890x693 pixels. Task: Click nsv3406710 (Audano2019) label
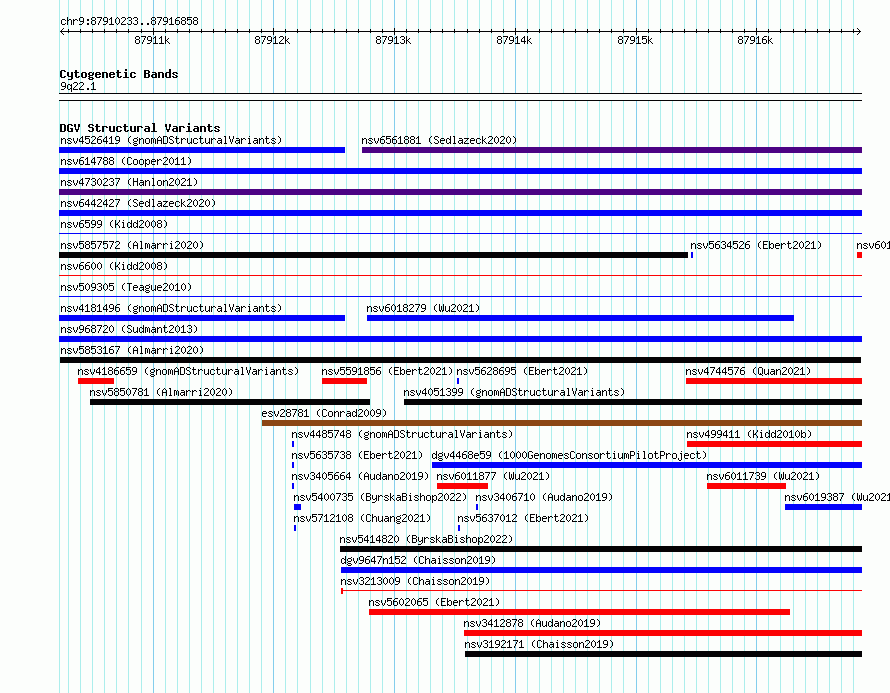tap(544, 497)
